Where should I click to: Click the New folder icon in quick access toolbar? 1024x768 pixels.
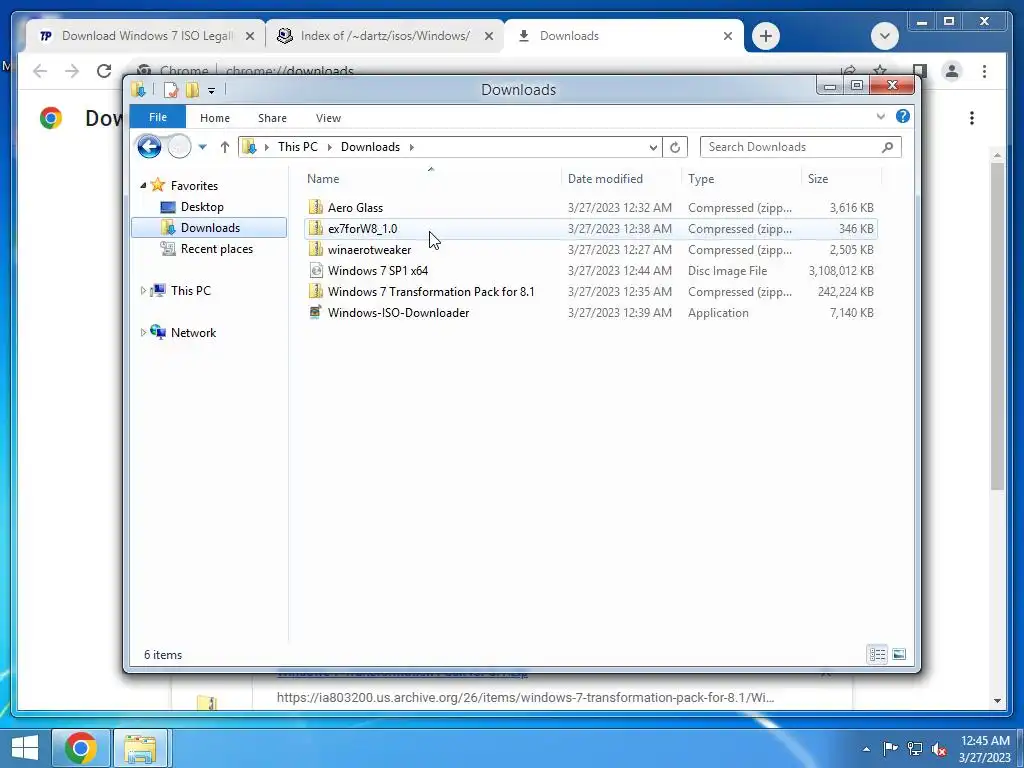pos(192,90)
